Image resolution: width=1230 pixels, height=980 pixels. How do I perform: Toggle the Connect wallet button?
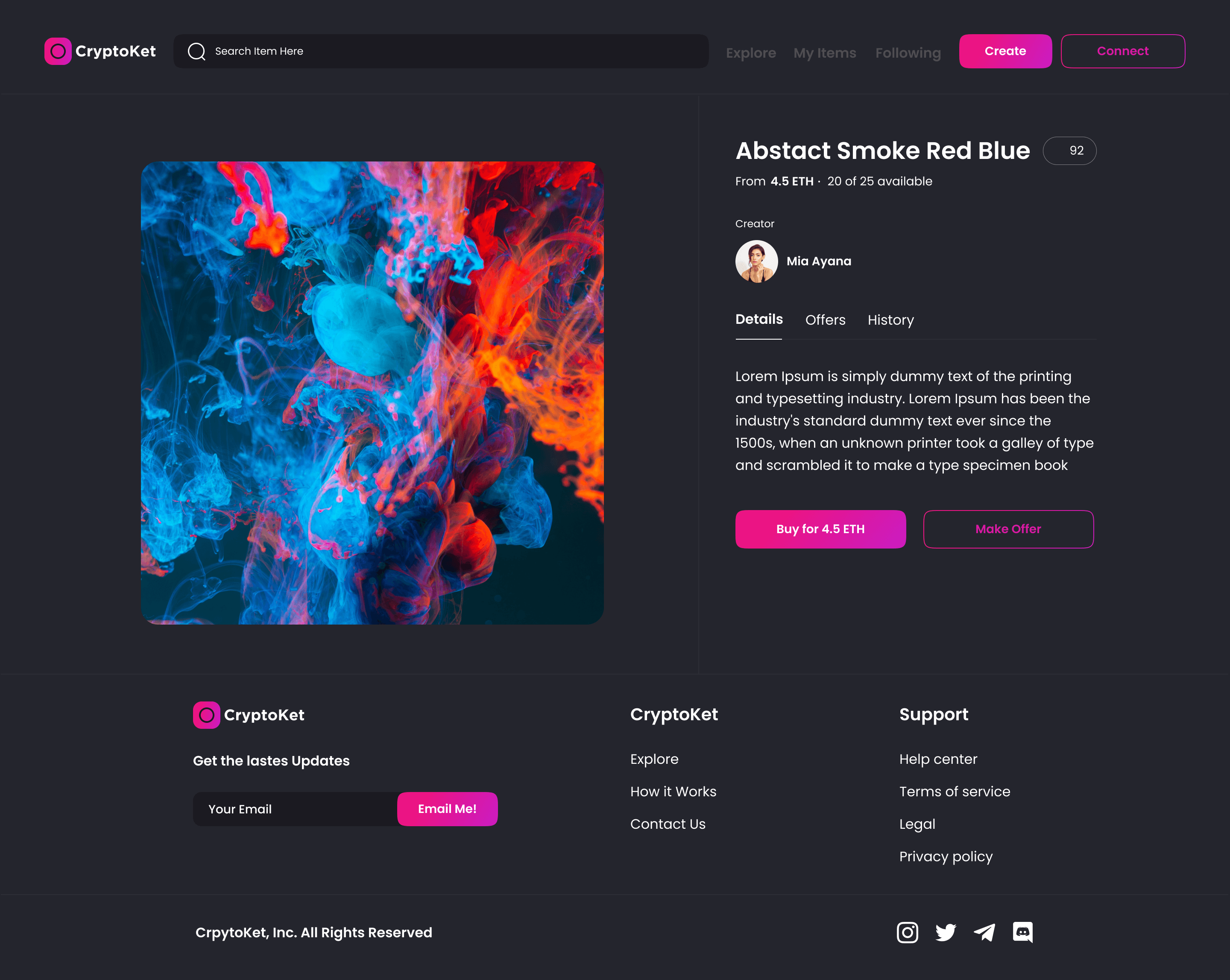coord(1122,50)
